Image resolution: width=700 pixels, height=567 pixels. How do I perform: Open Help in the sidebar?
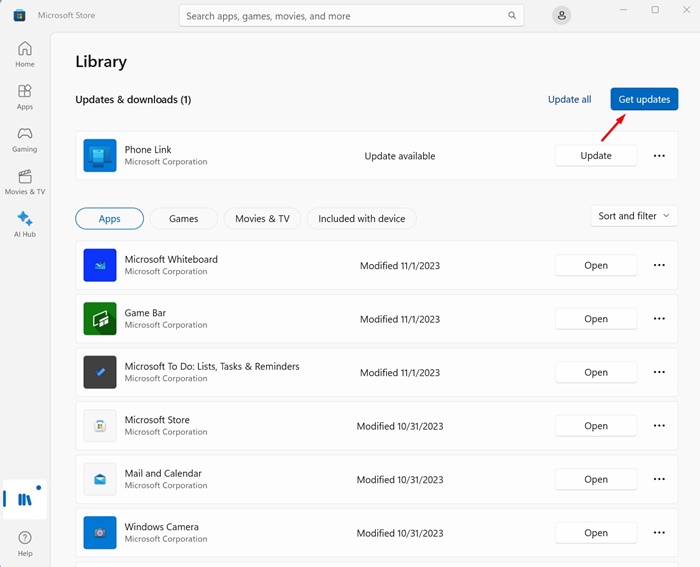[25, 544]
